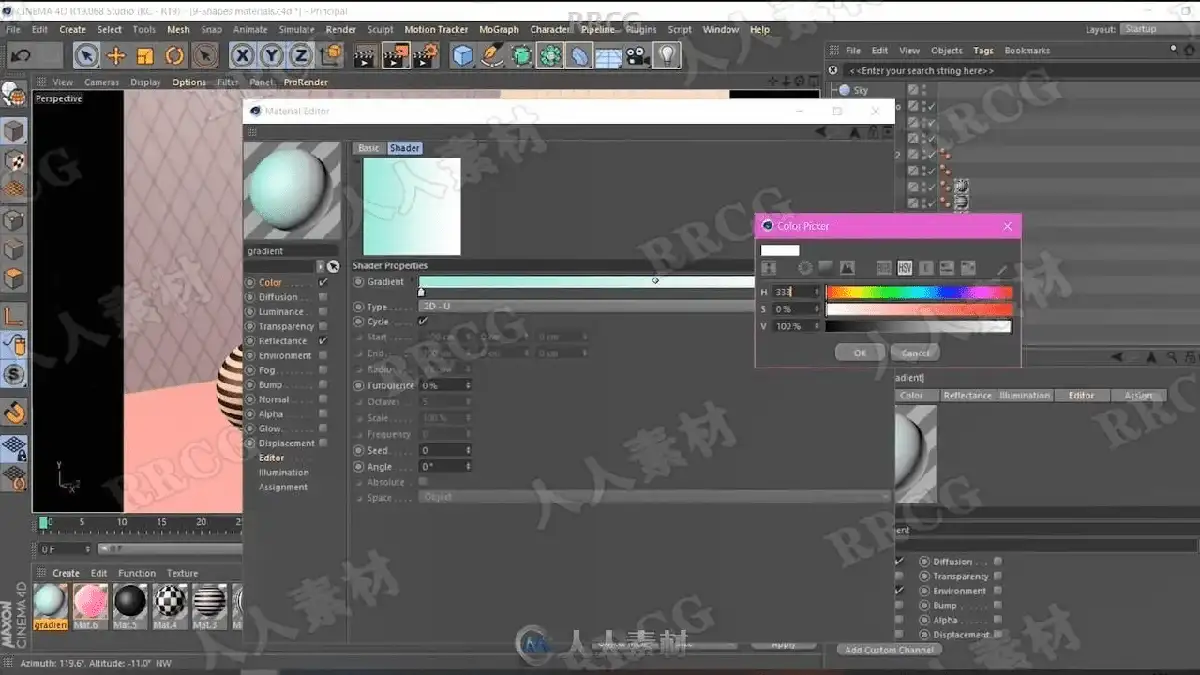Confirm with OK in Color Picker
Image resolution: width=1200 pixels, height=675 pixels.
tap(860, 353)
